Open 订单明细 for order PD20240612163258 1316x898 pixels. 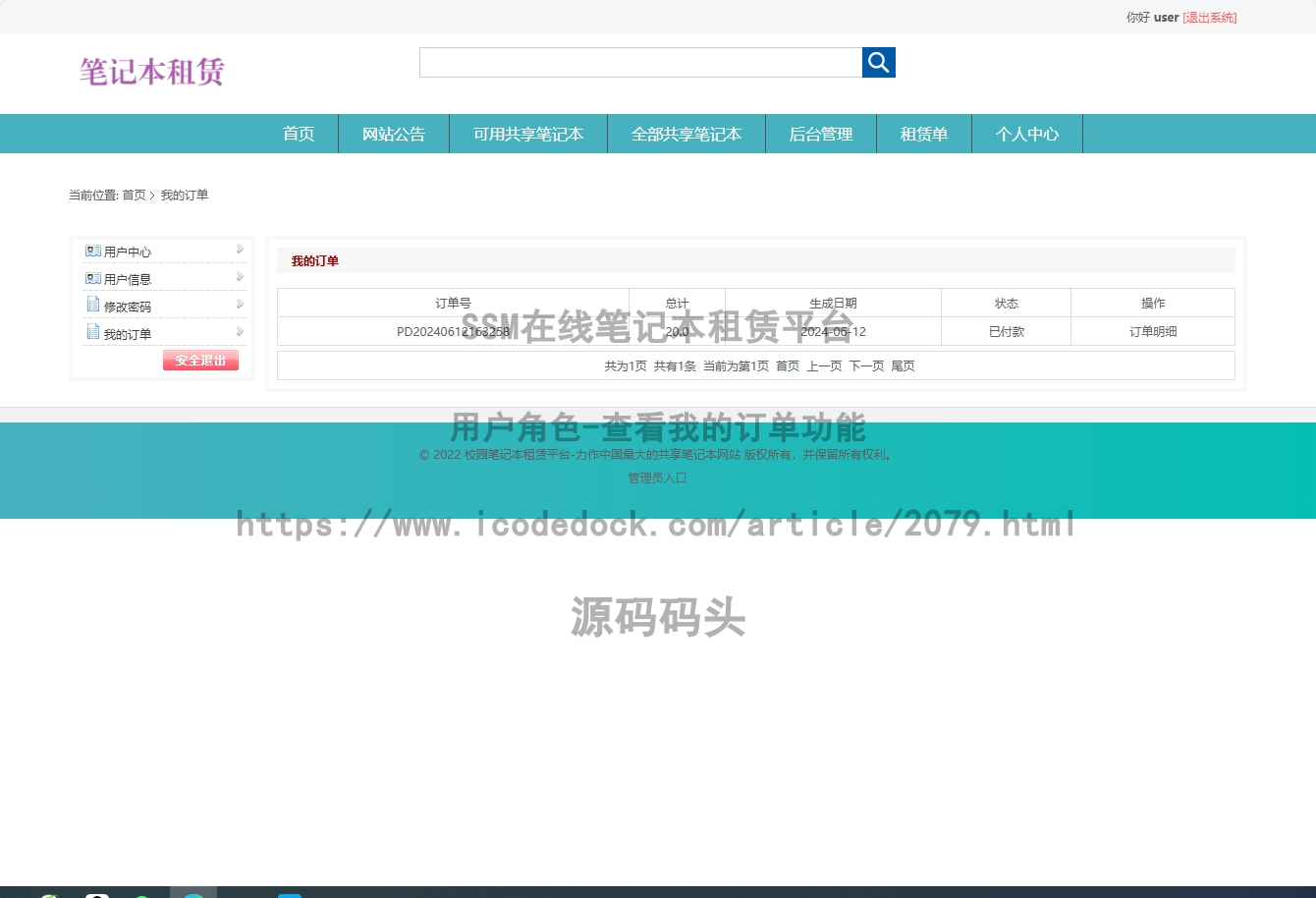[x=1153, y=332]
